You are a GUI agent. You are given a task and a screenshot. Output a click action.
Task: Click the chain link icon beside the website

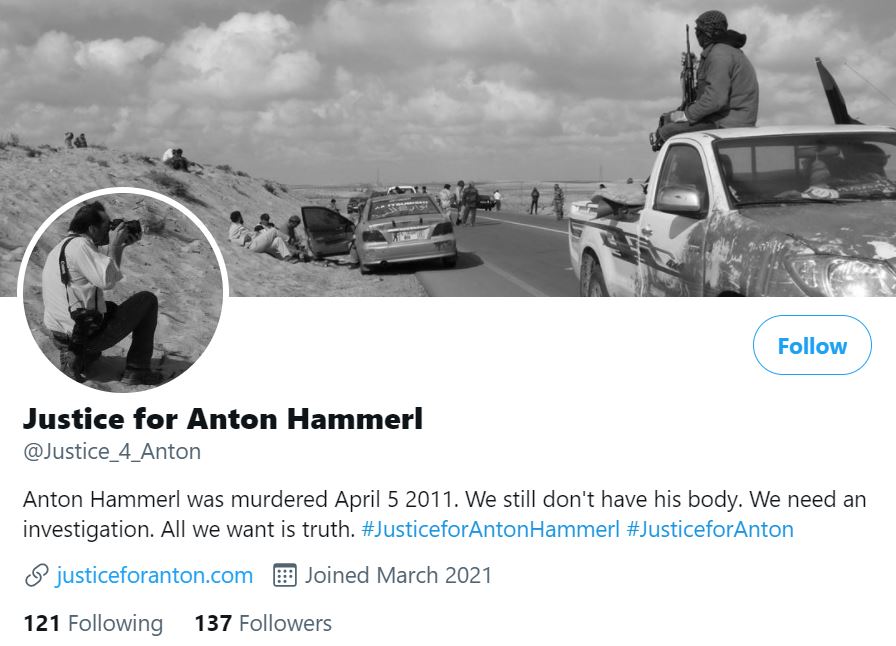37,576
